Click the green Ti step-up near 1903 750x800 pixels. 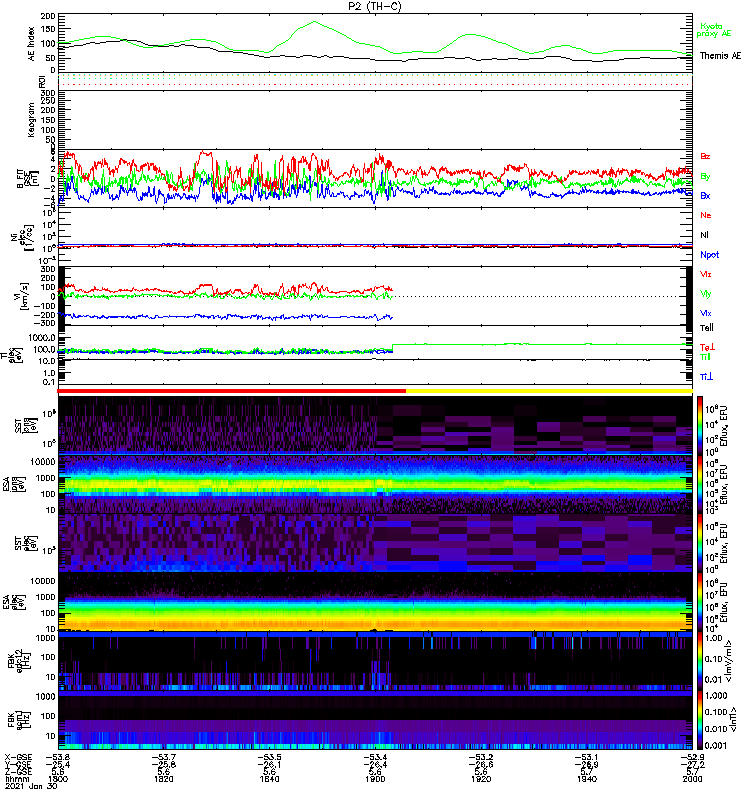click(x=393, y=347)
